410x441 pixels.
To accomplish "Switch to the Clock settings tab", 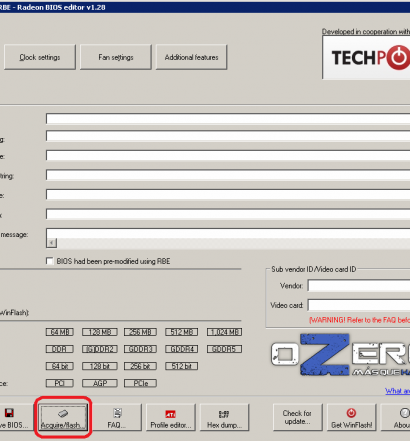I will [40, 57].
